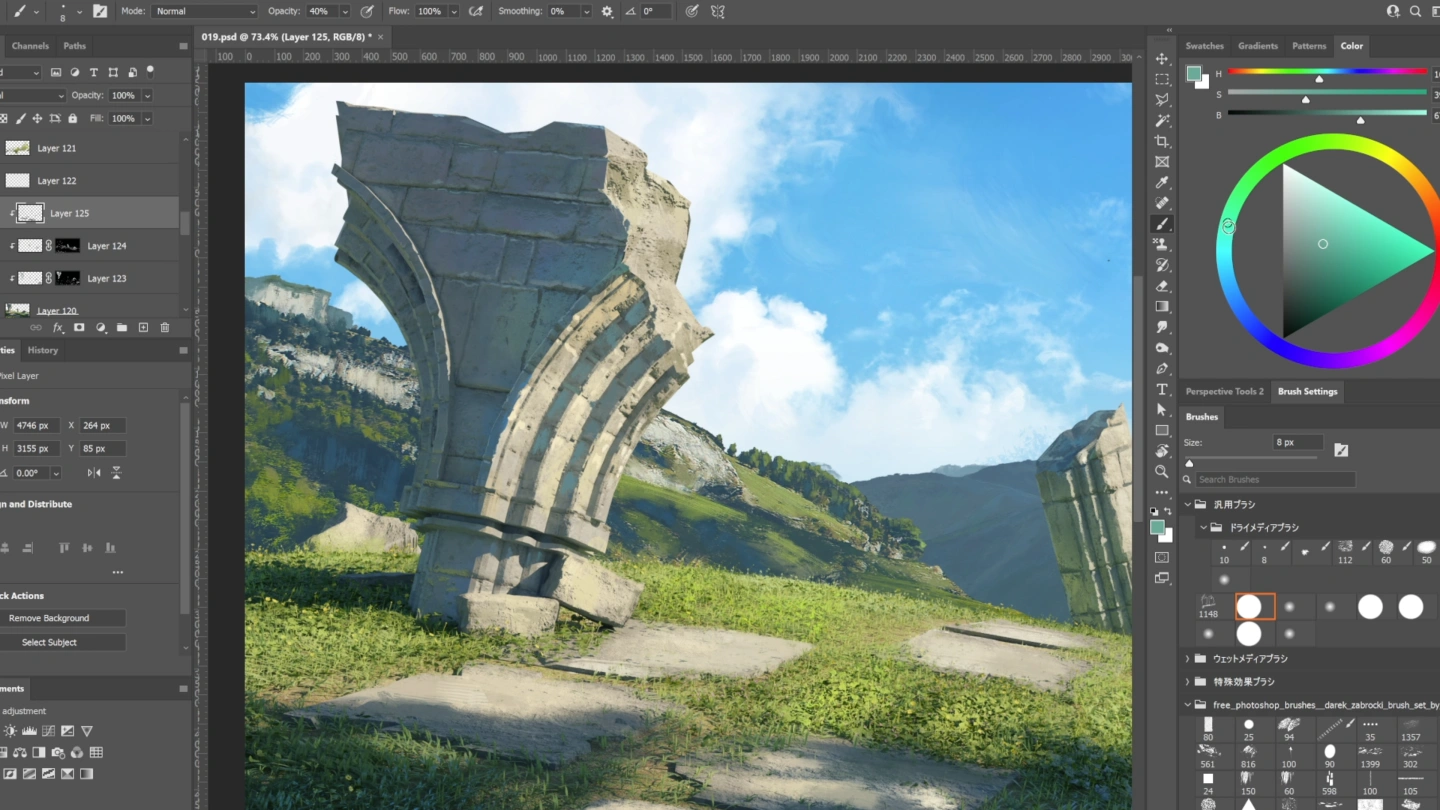Select the Crop tool in toolbar
The width and height of the screenshot is (1440, 810).
click(1162, 141)
